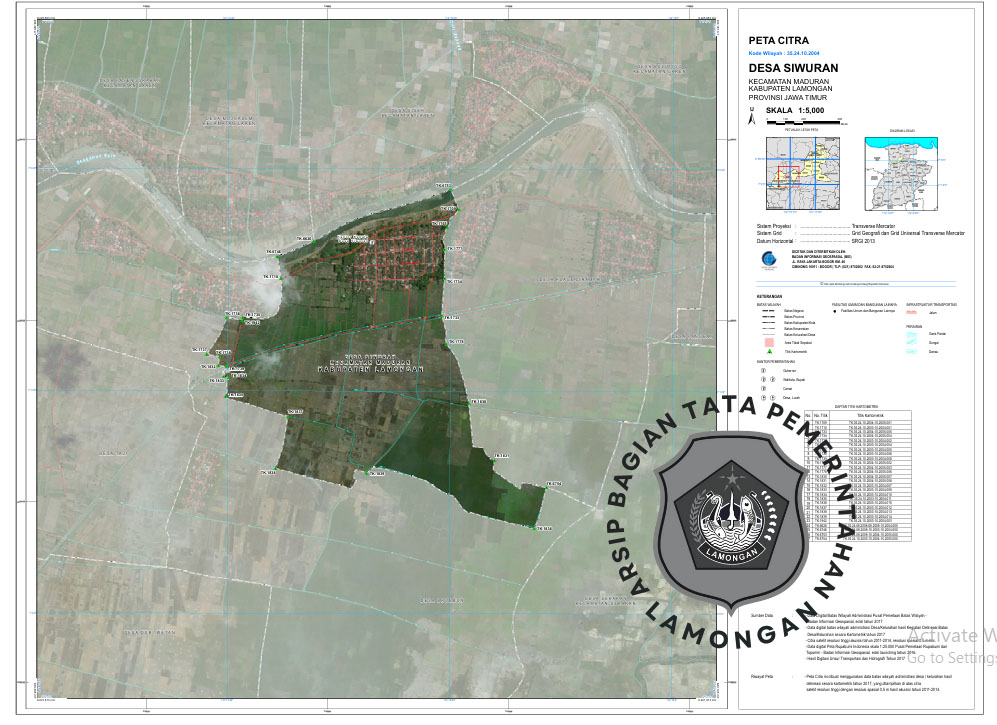The image size is (997, 725).
Task: Click the KABUPATEN LAMONGAN label on map
Action: (370, 369)
